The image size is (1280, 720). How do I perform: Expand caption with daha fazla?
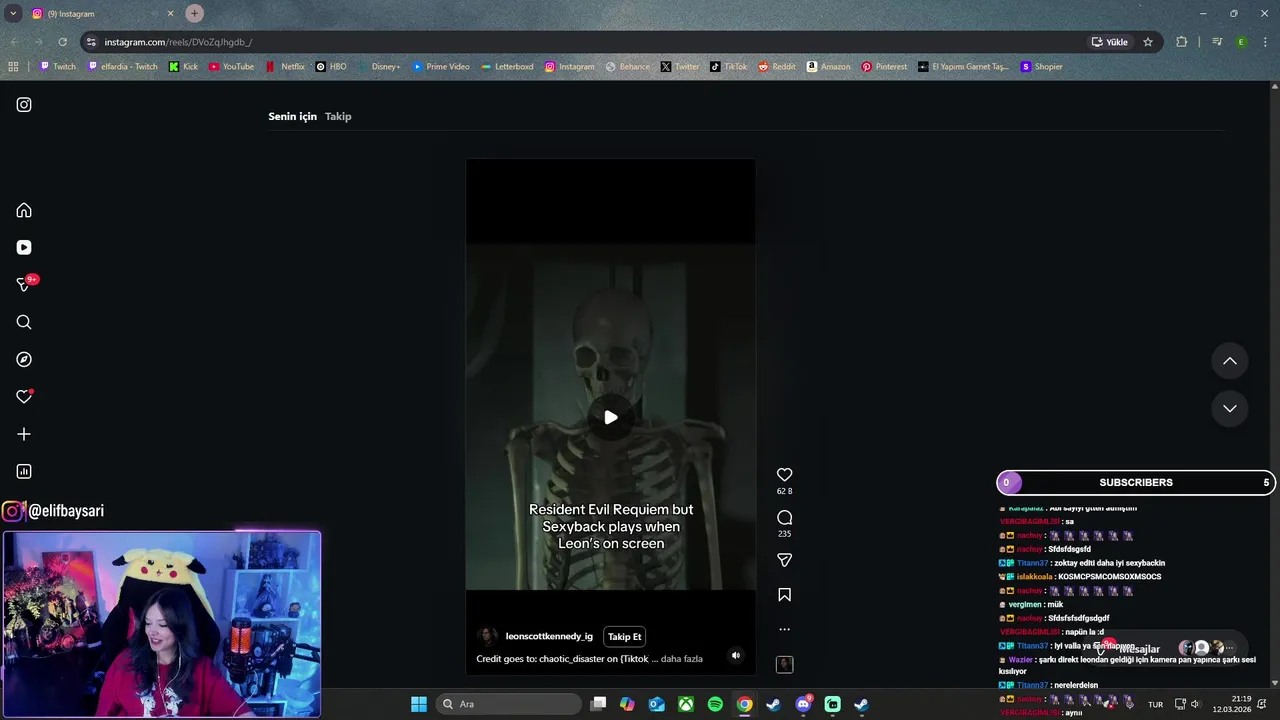[x=682, y=659]
